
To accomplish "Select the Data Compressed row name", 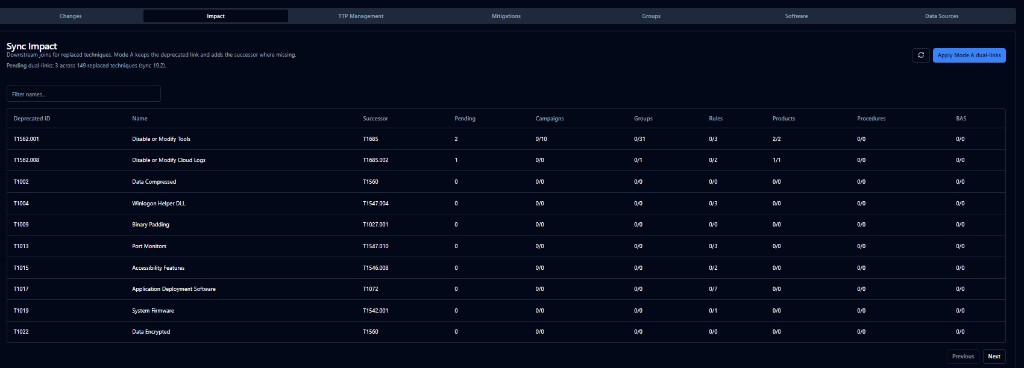I will tap(154, 182).
